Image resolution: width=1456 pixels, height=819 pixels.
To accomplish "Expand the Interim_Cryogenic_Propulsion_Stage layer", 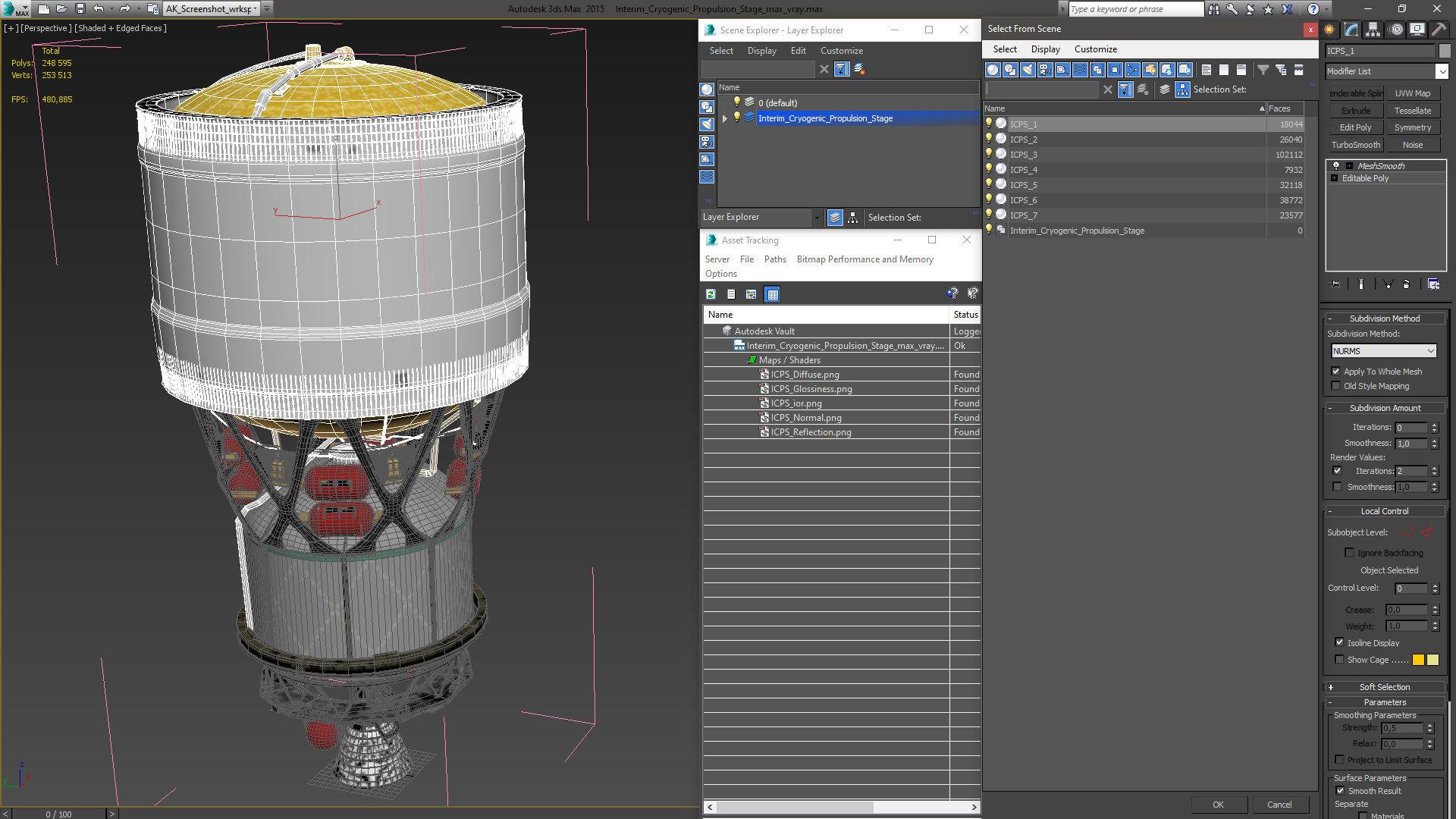I will (725, 118).
